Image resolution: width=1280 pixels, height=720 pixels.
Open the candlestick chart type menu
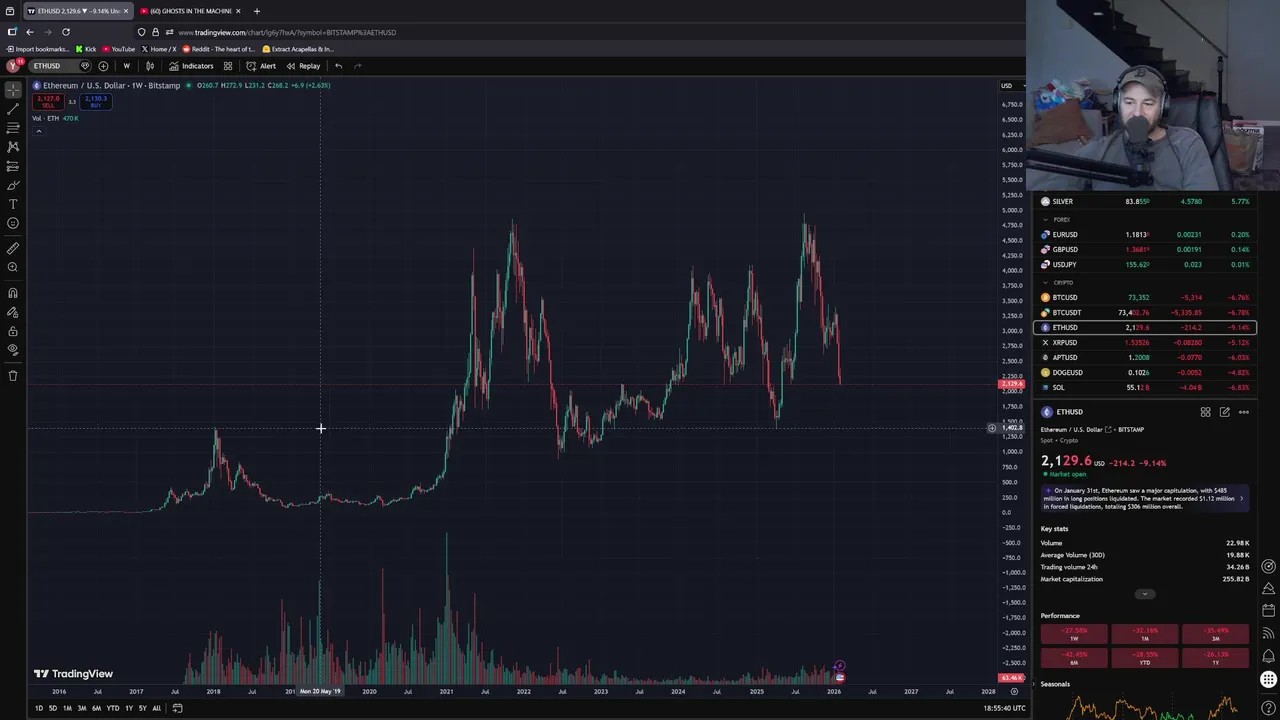(150, 66)
